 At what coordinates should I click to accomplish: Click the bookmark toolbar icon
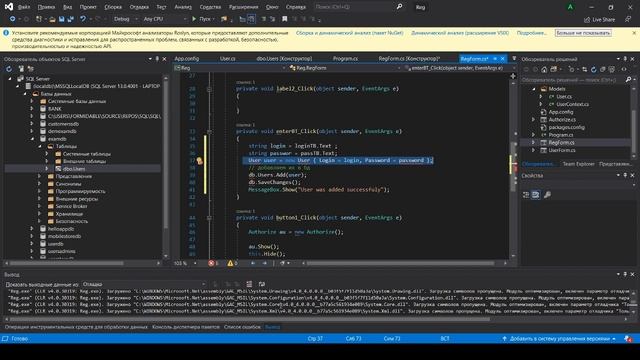(x=284, y=19)
